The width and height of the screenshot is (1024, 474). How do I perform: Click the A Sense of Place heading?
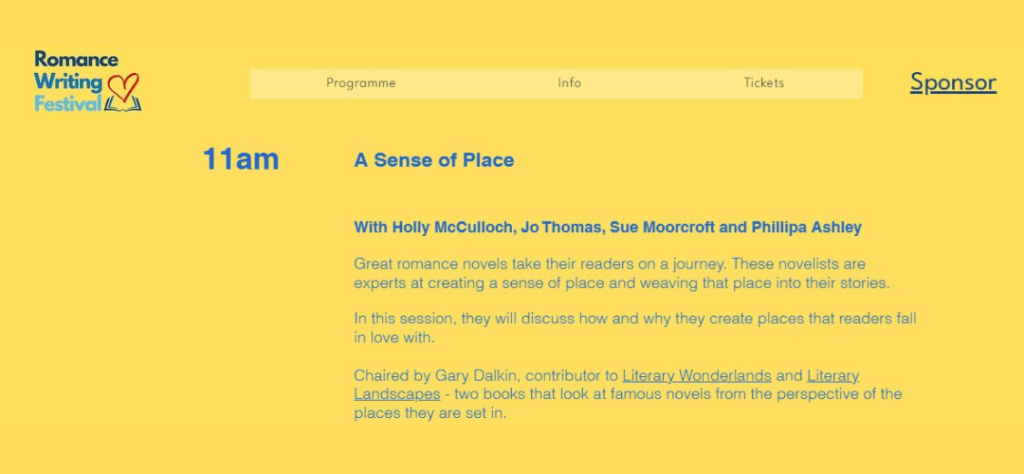(x=434, y=160)
